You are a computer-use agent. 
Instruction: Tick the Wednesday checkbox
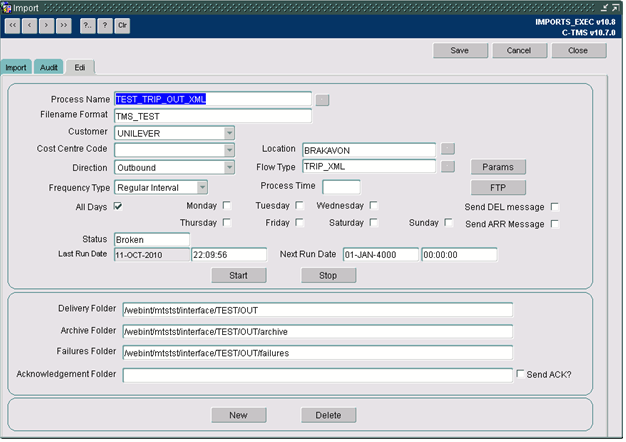[374, 205]
